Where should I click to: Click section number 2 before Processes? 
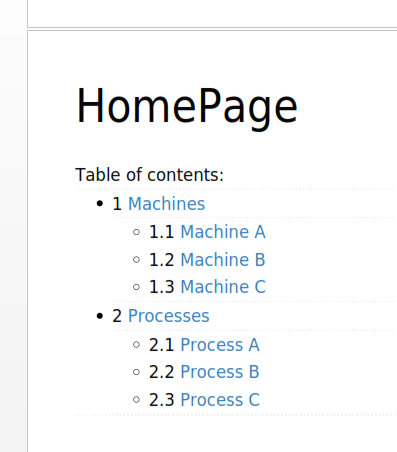[117, 316]
